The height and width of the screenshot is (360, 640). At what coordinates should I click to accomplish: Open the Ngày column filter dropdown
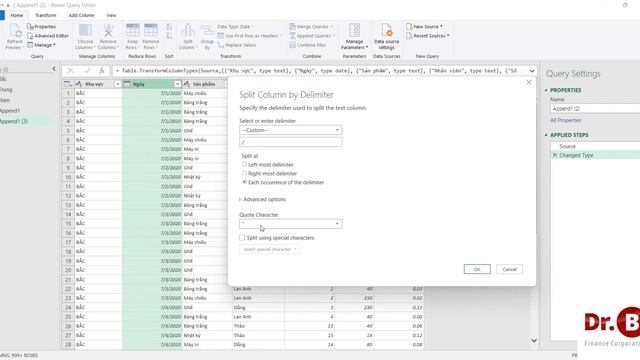tap(177, 84)
